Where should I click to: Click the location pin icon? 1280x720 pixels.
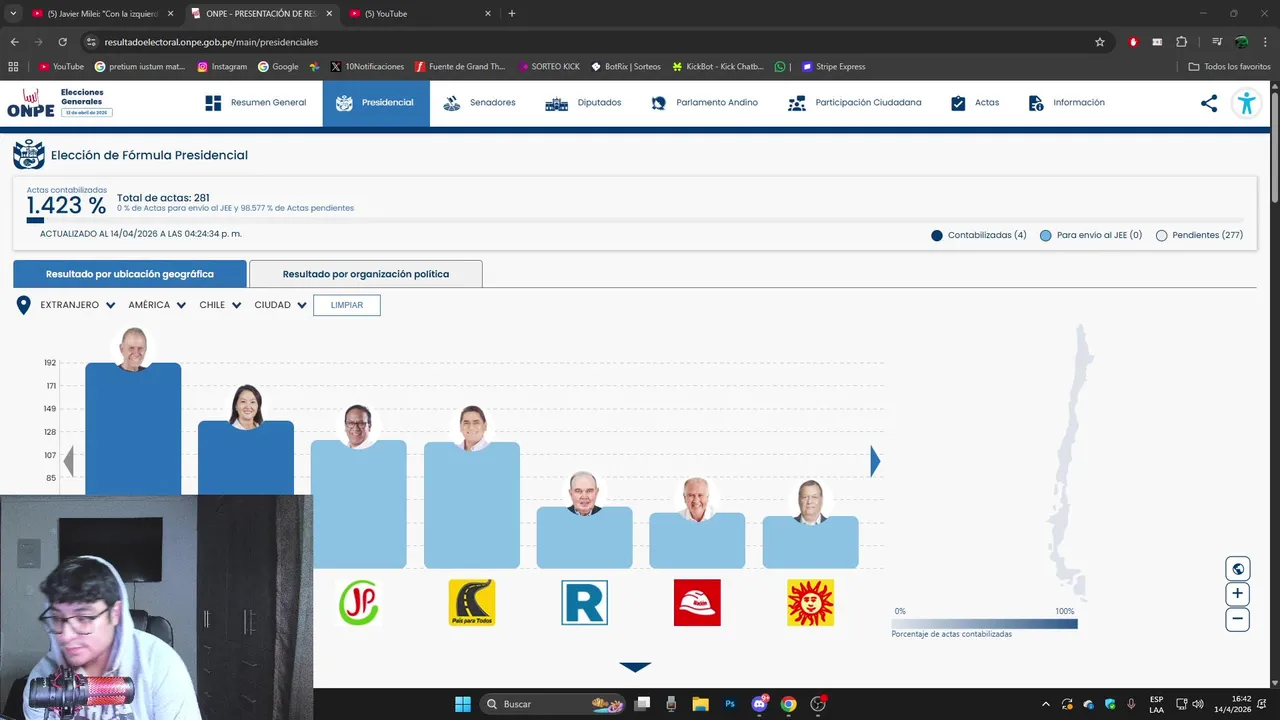(x=24, y=305)
